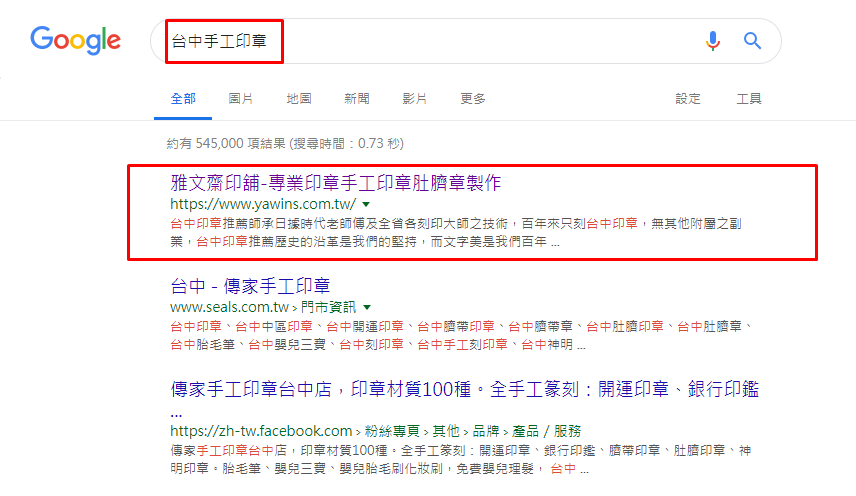The width and height of the screenshot is (856, 496).
Task: Click the zh-tw.facebook.com breadcrumb URL
Action: (375, 431)
